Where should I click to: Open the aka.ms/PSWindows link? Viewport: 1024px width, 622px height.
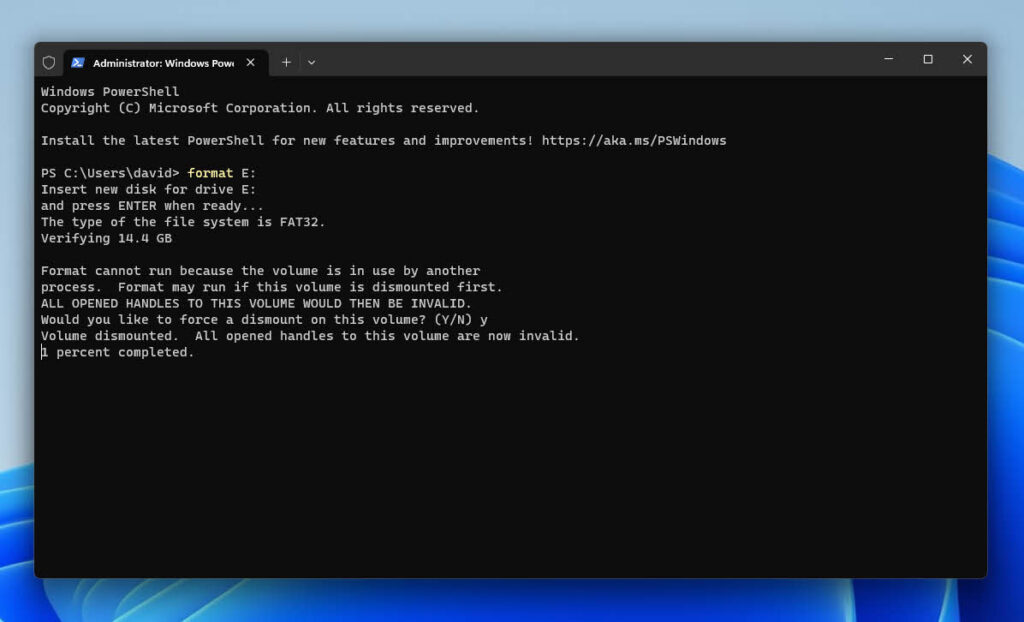tap(633, 141)
